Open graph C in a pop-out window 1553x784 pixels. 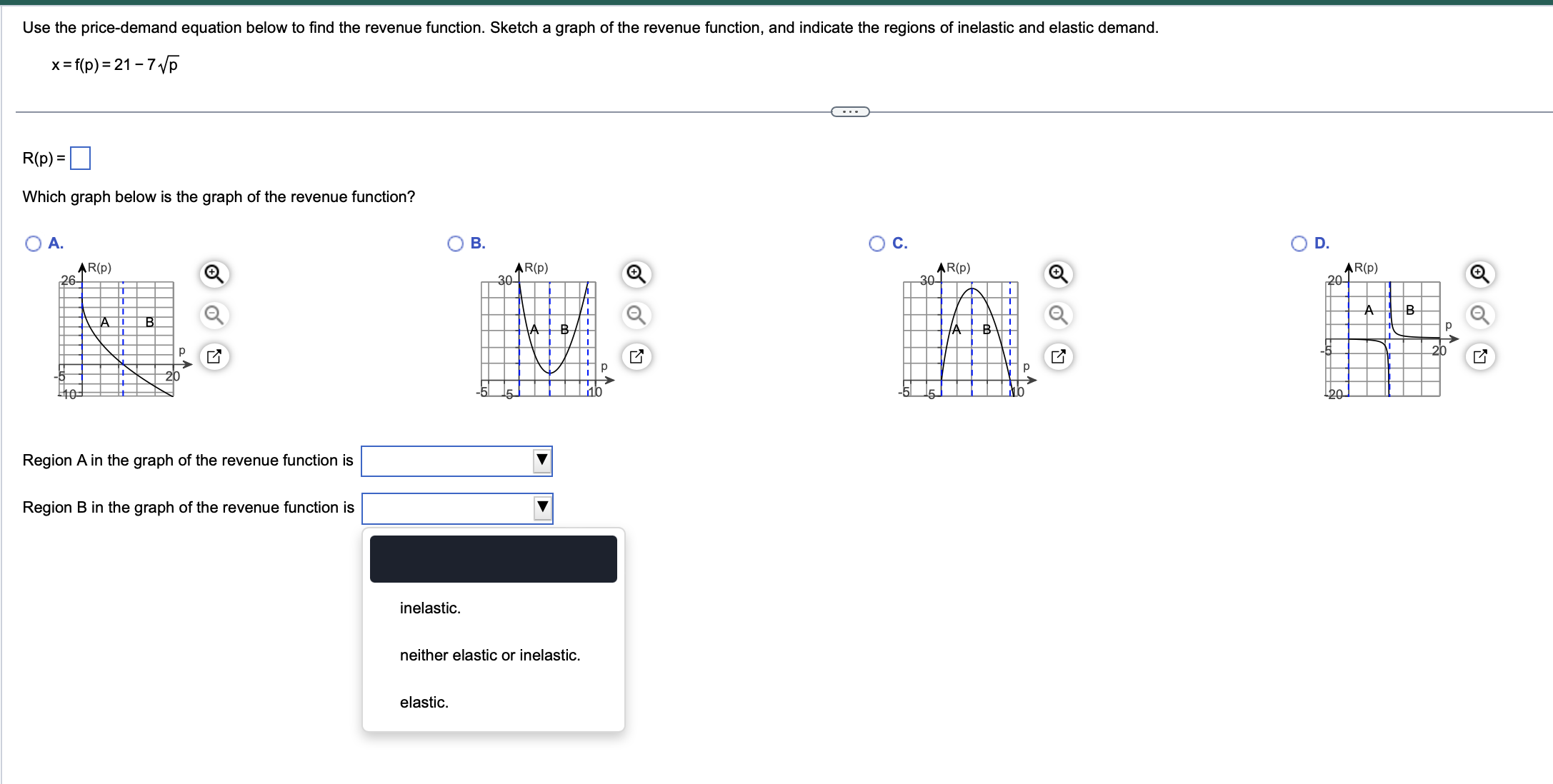(1057, 356)
